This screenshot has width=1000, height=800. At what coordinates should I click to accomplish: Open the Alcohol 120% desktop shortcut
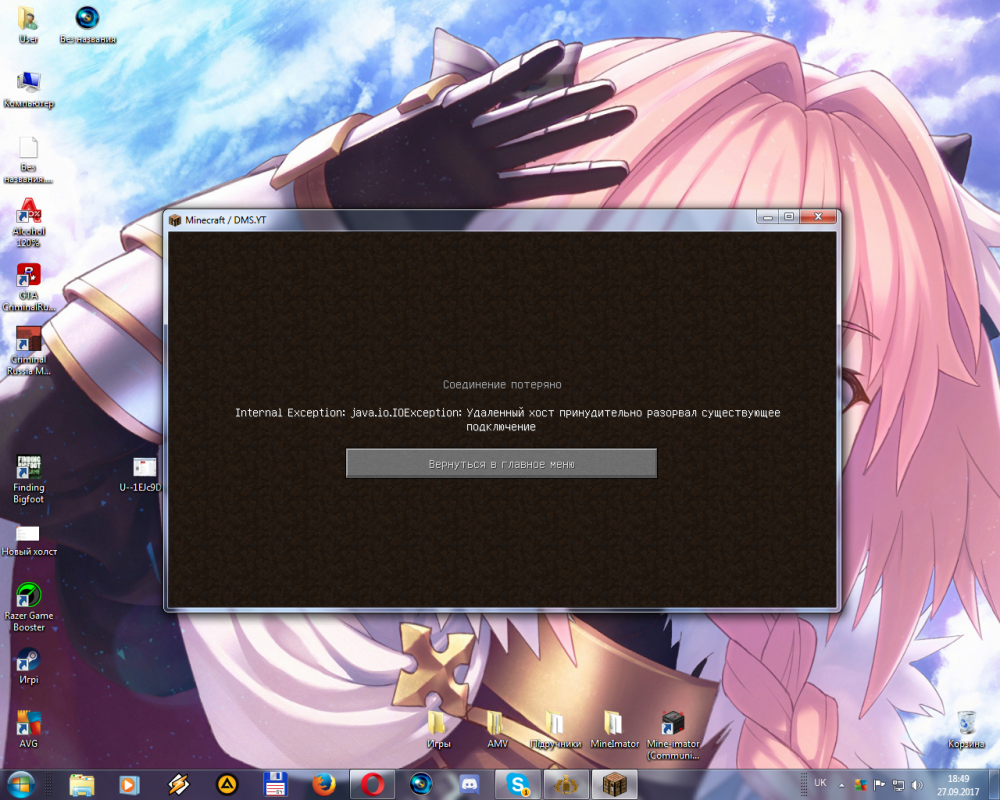28,214
